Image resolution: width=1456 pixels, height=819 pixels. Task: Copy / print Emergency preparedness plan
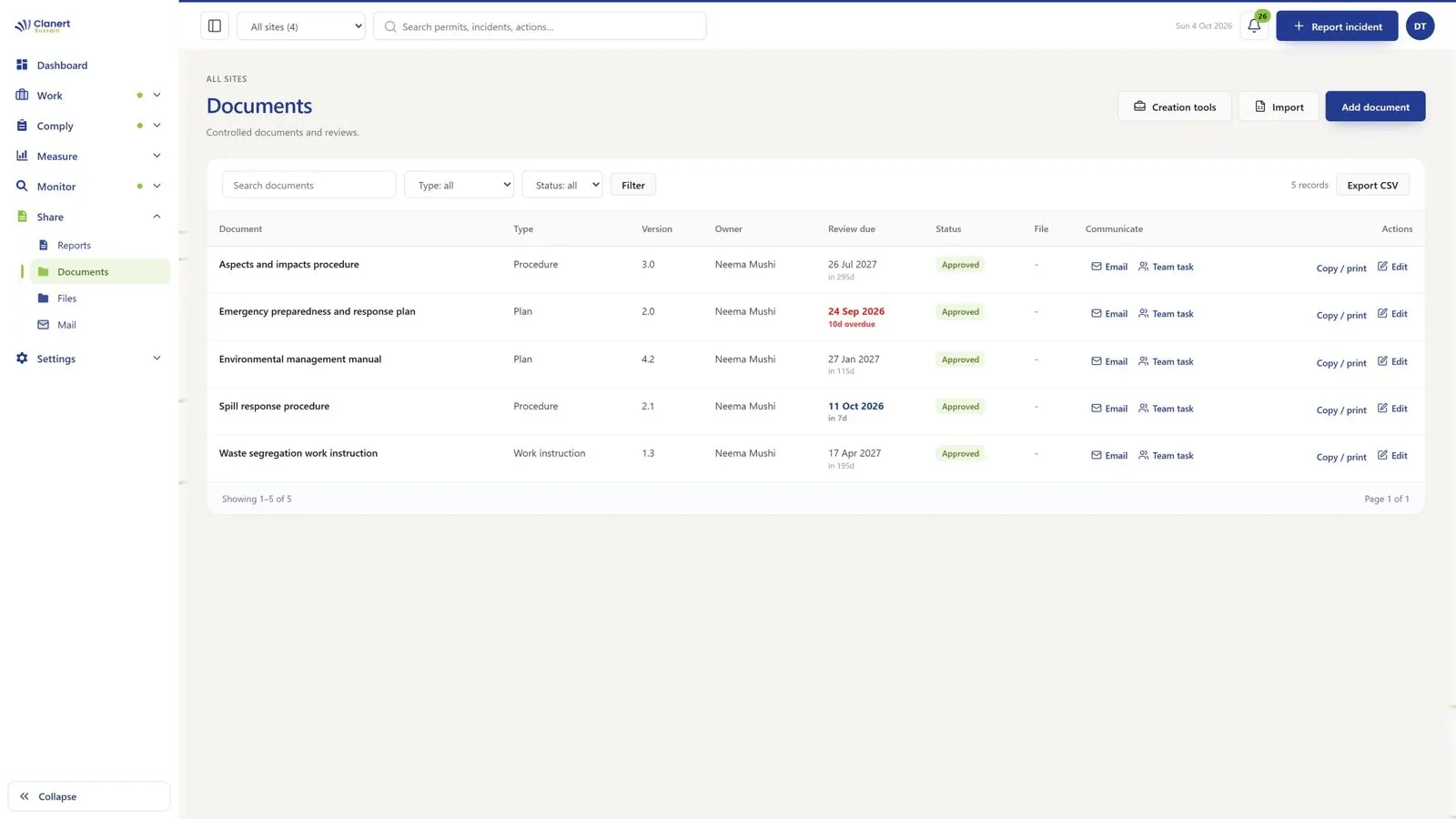[1341, 316]
